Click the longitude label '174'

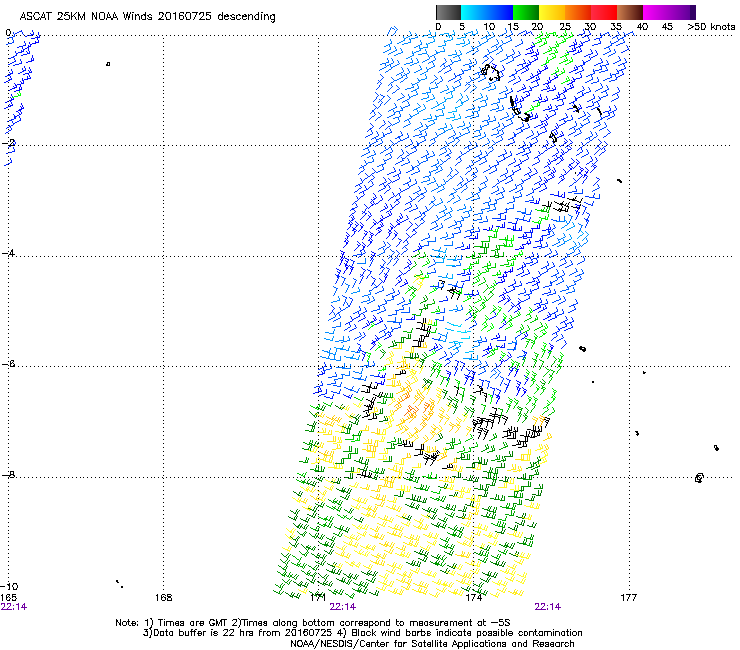[x=473, y=598]
